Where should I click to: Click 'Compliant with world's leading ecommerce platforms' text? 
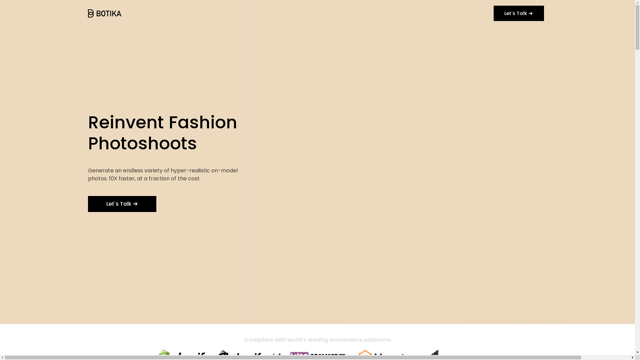(318, 340)
